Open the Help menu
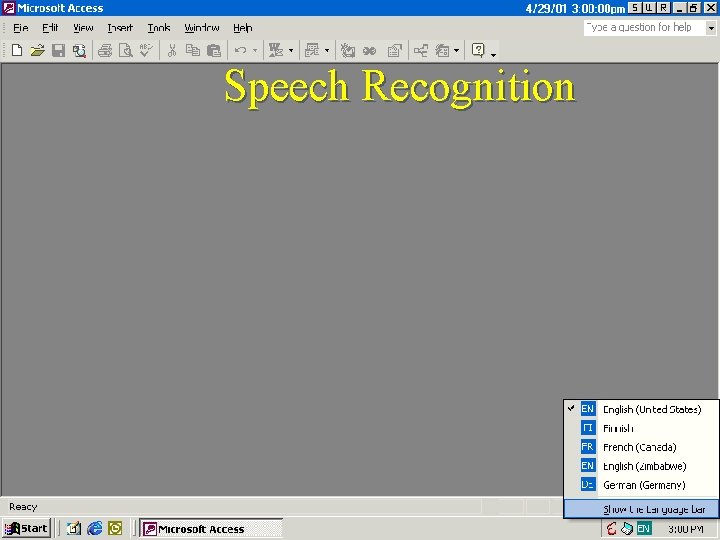This screenshot has width=720, height=540. click(242, 28)
